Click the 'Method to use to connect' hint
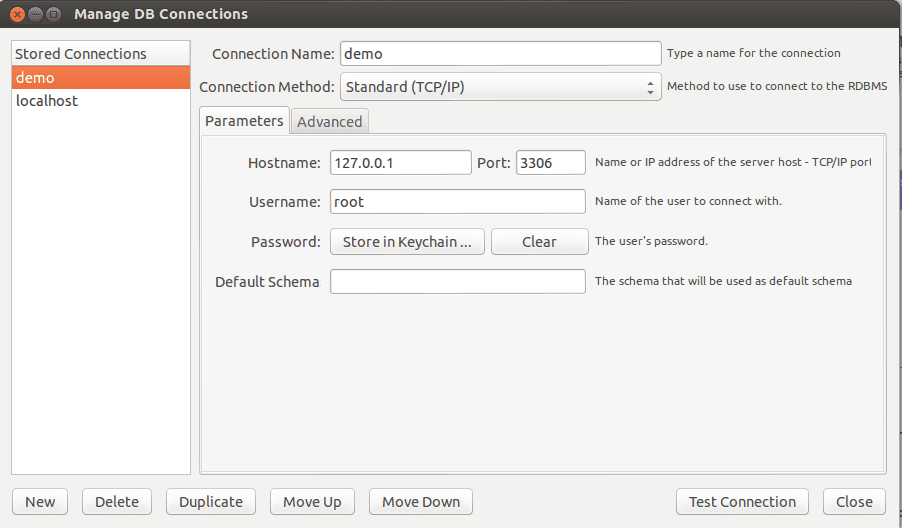902x528 pixels. (777, 86)
